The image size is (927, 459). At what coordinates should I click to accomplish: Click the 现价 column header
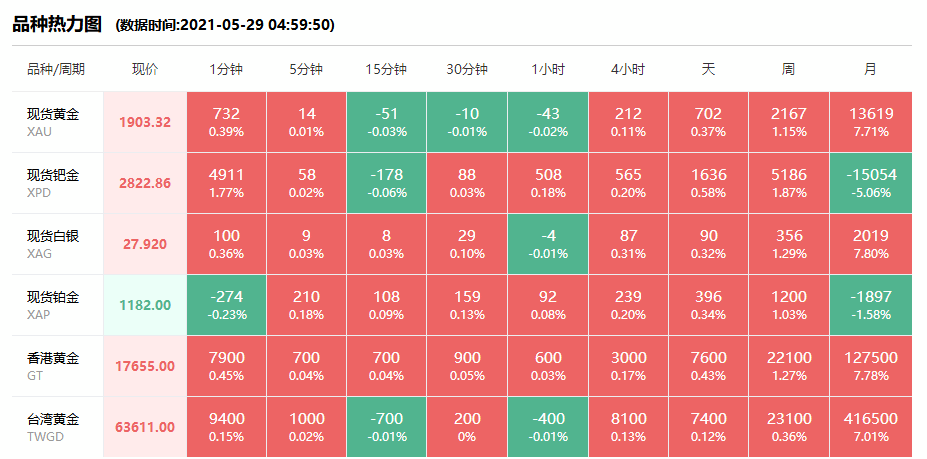tap(145, 69)
